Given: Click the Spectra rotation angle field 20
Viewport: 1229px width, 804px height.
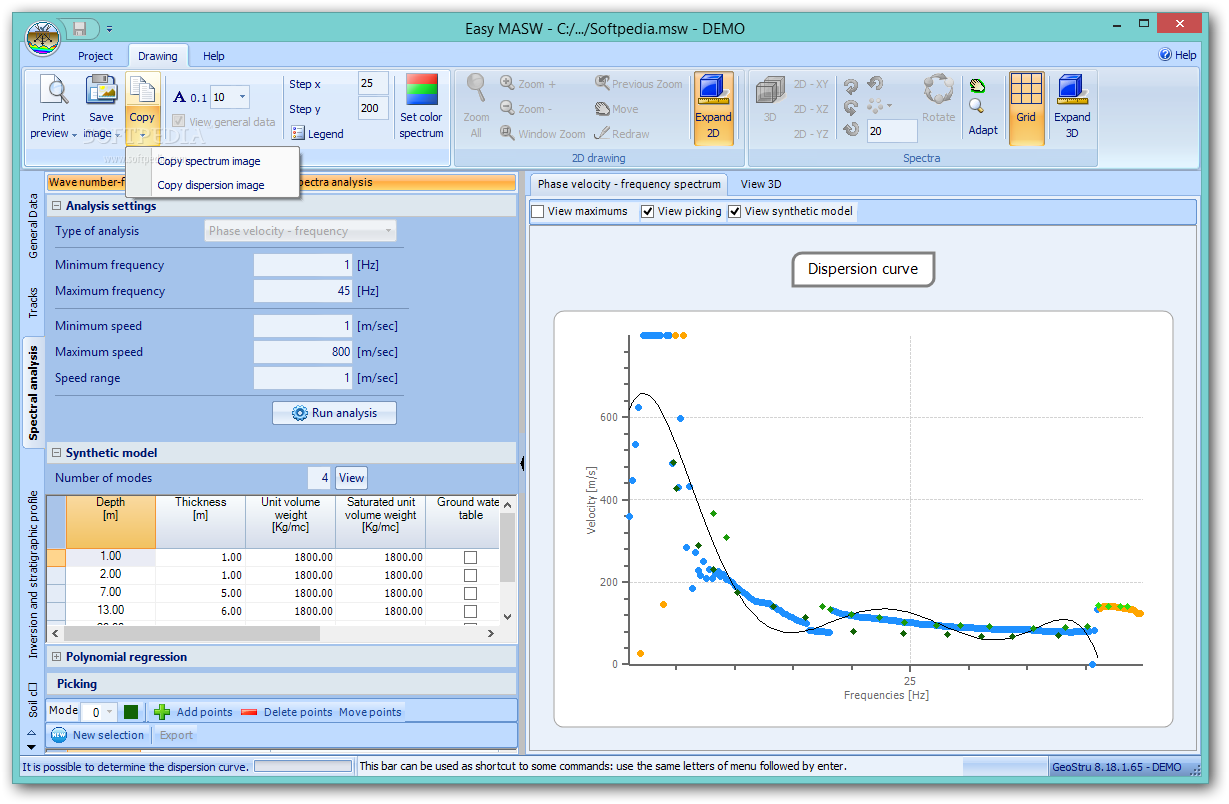Looking at the screenshot, I should [892, 131].
